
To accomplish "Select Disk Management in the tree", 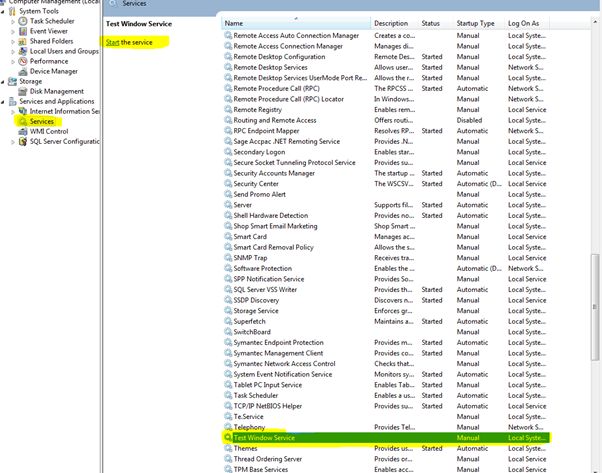I will tap(57, 91).
